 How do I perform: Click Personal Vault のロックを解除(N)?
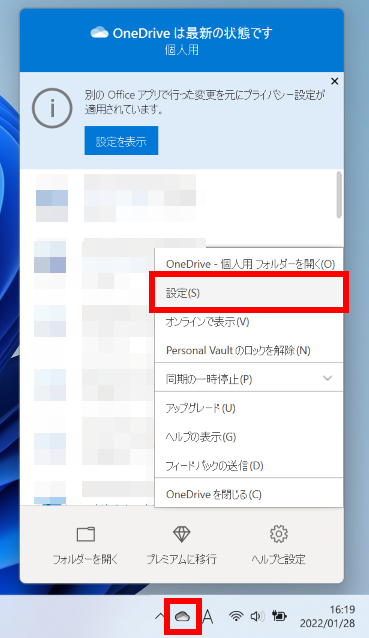click(249, 350)
